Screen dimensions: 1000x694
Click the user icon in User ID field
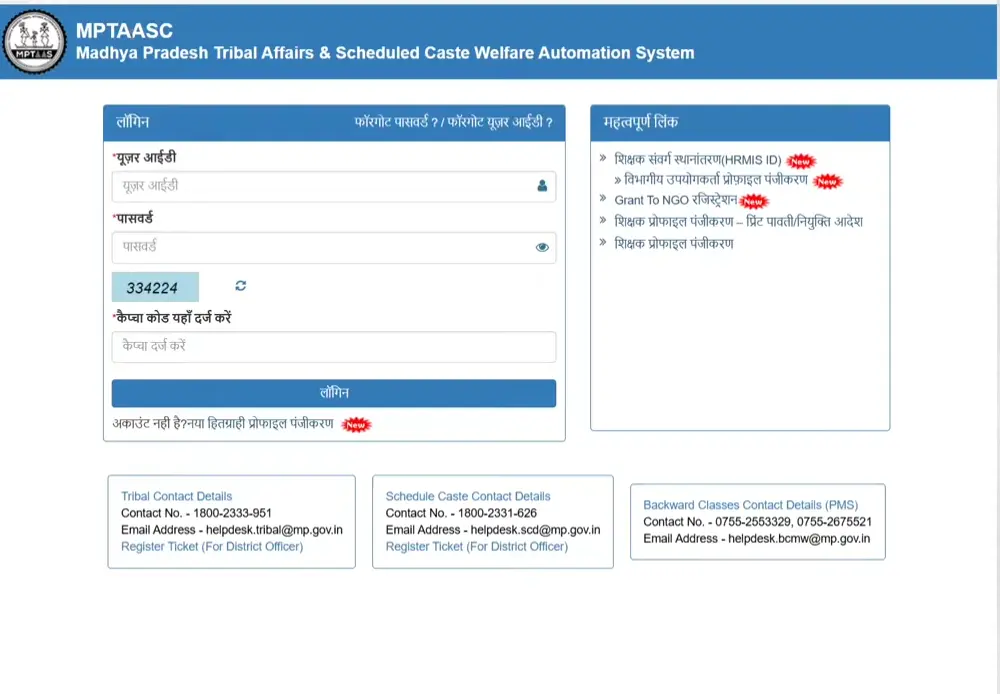tap(542, 186)
